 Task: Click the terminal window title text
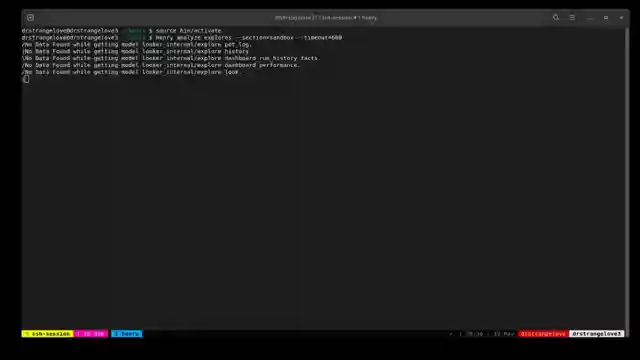(x=326, y=18)
